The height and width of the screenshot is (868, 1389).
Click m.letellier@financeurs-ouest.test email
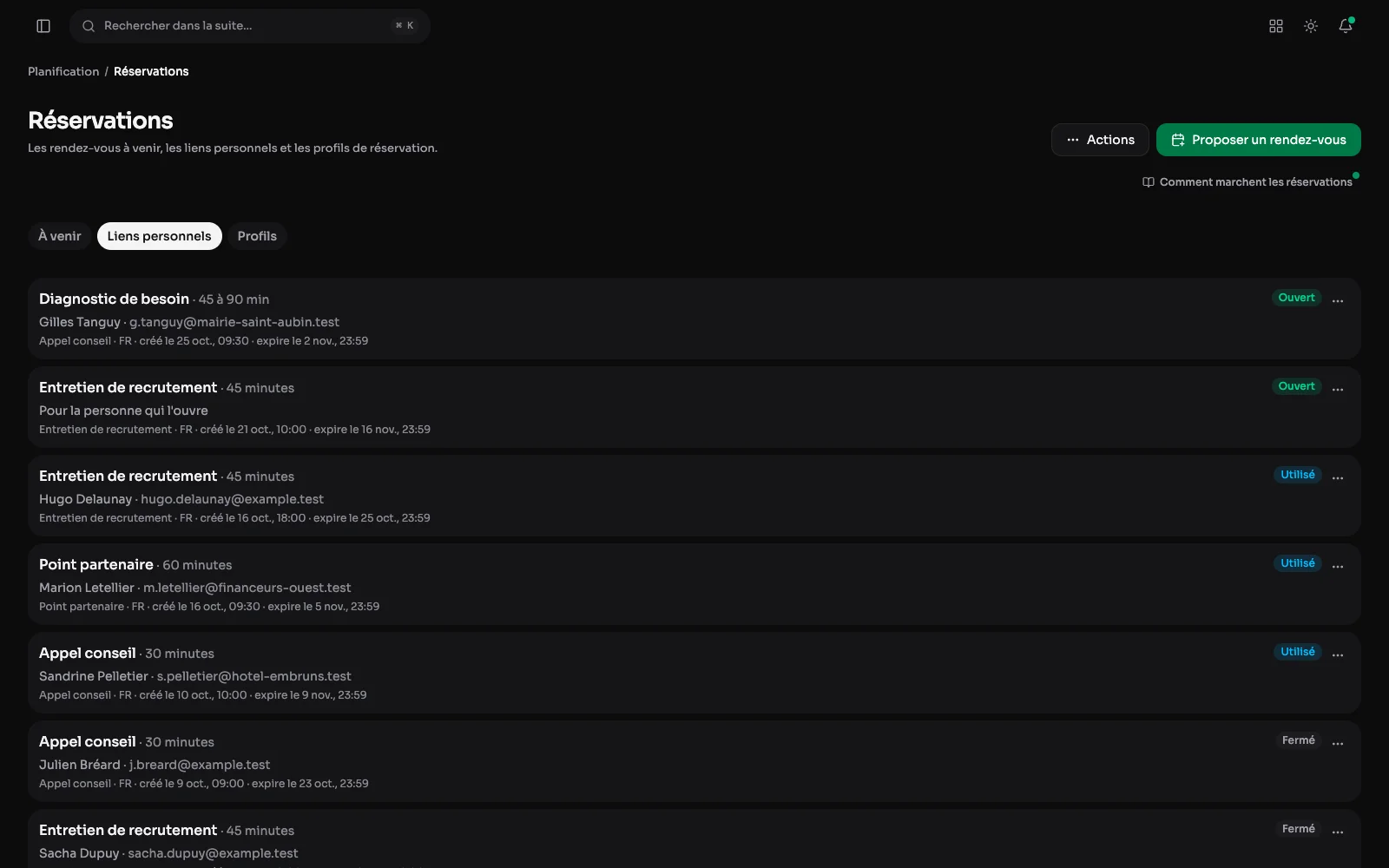pyautogui.click(x=247, y=588)
